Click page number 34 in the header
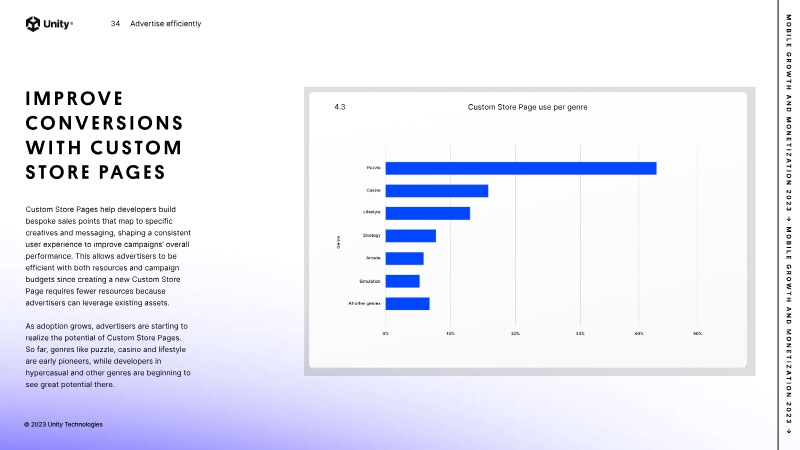 click(x=116, y=24)
